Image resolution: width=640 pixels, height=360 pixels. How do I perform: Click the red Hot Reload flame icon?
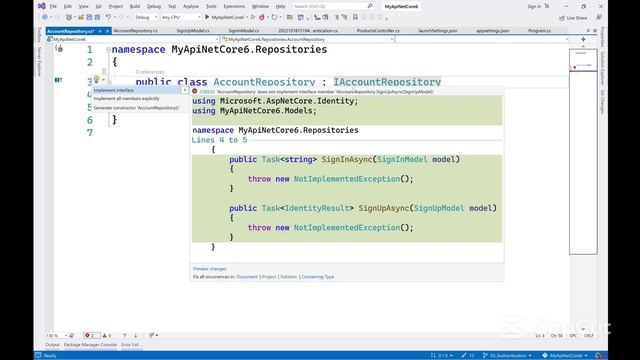[262, 17]
